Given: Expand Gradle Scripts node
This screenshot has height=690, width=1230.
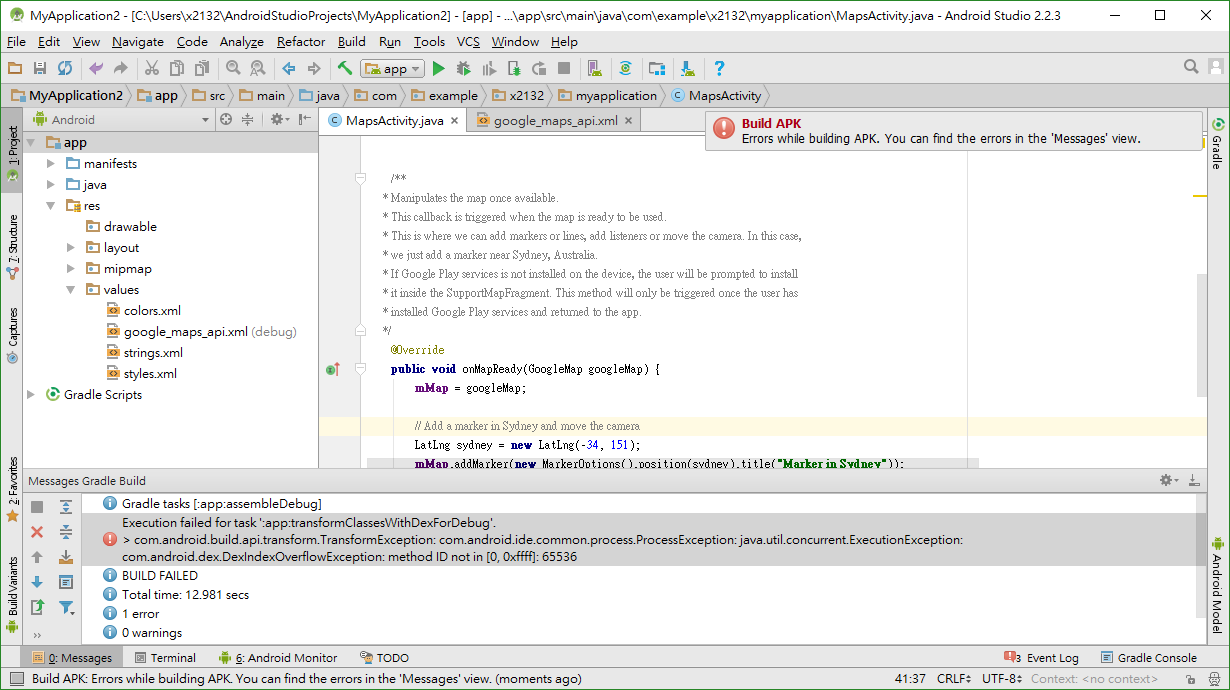Looking at the screenshot, I should pyautogui.click(x=31, y=394).
